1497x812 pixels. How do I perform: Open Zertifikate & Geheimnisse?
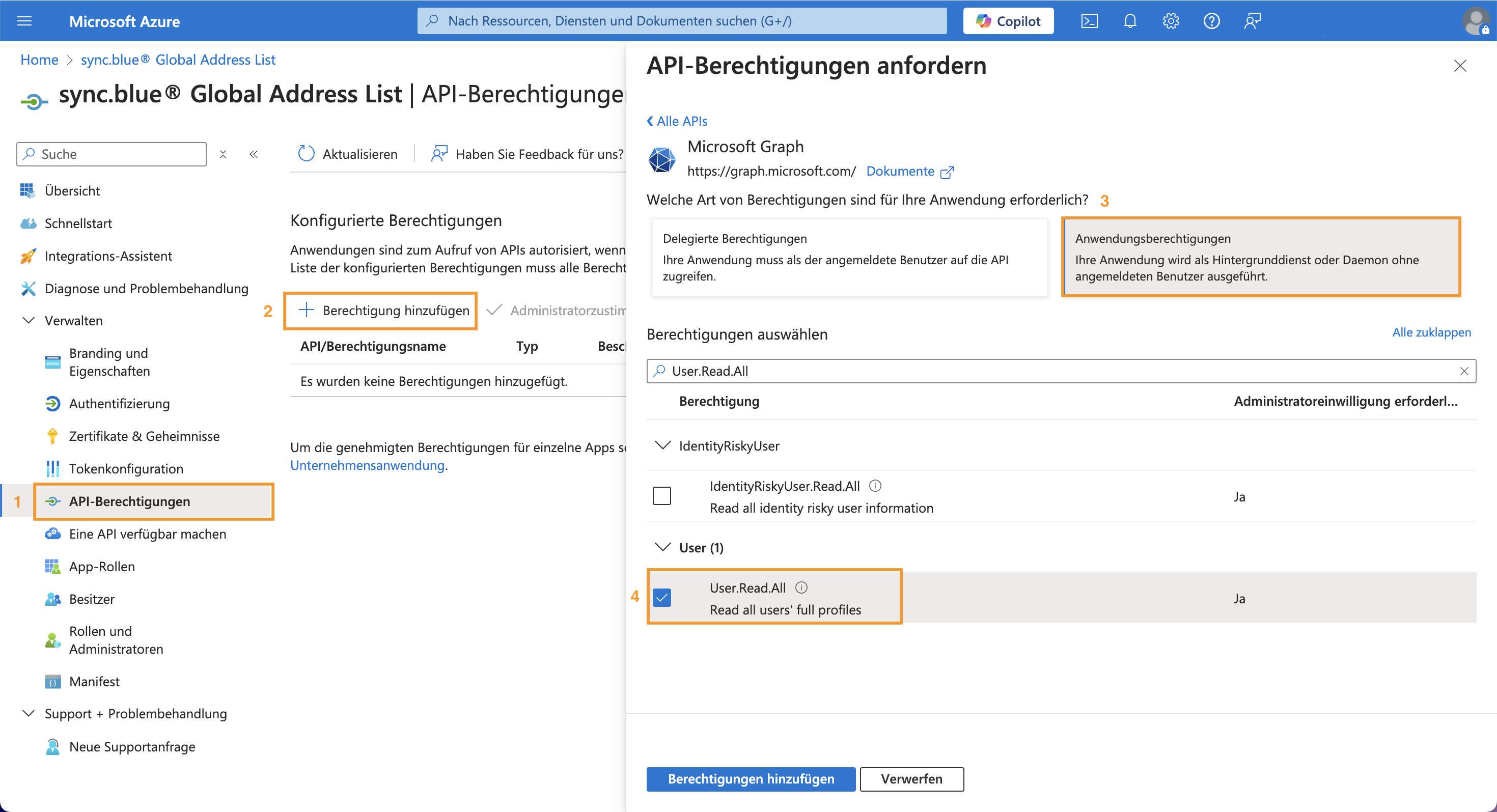pyautogui.click(x=144, y=436)
